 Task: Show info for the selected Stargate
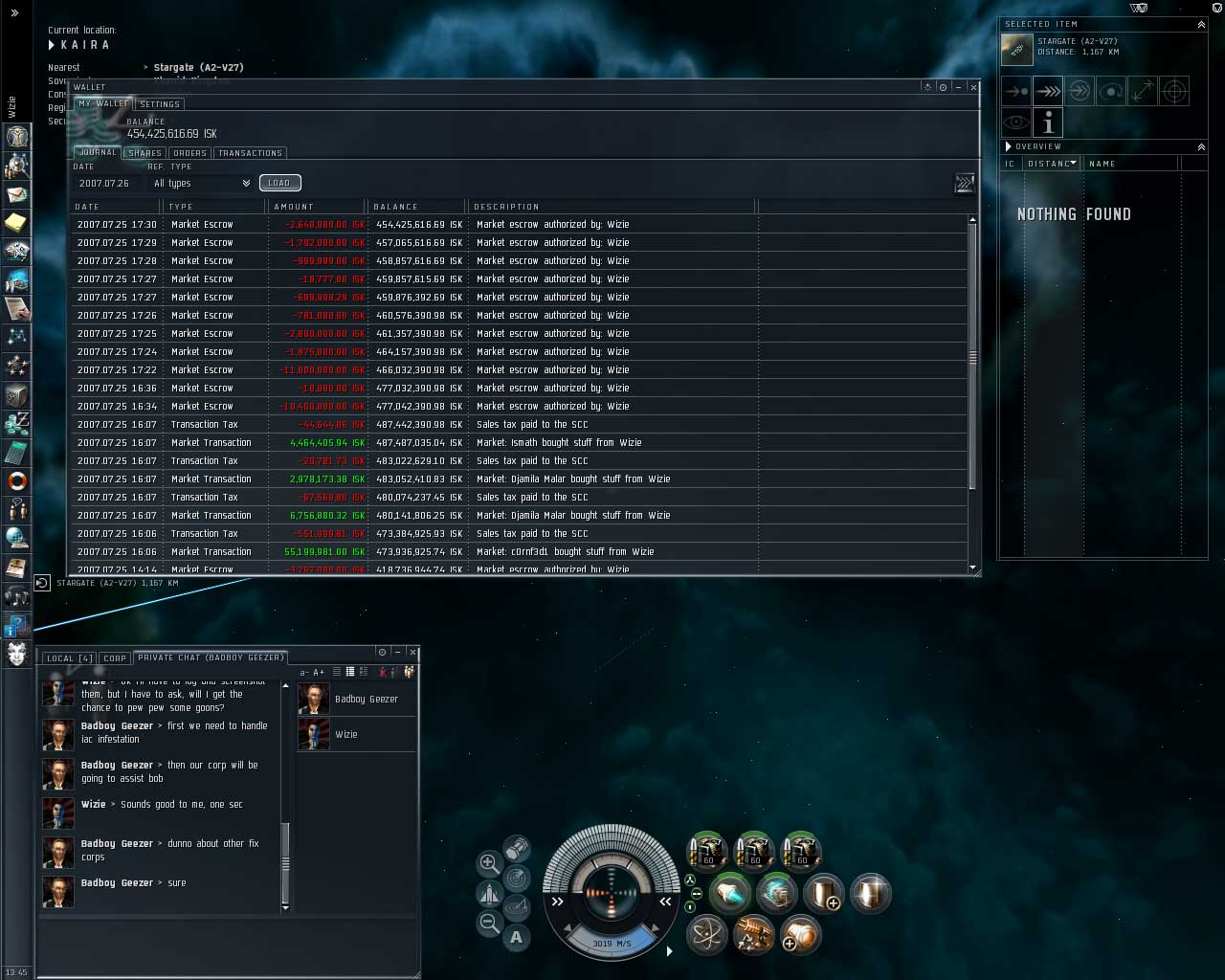1048,122
